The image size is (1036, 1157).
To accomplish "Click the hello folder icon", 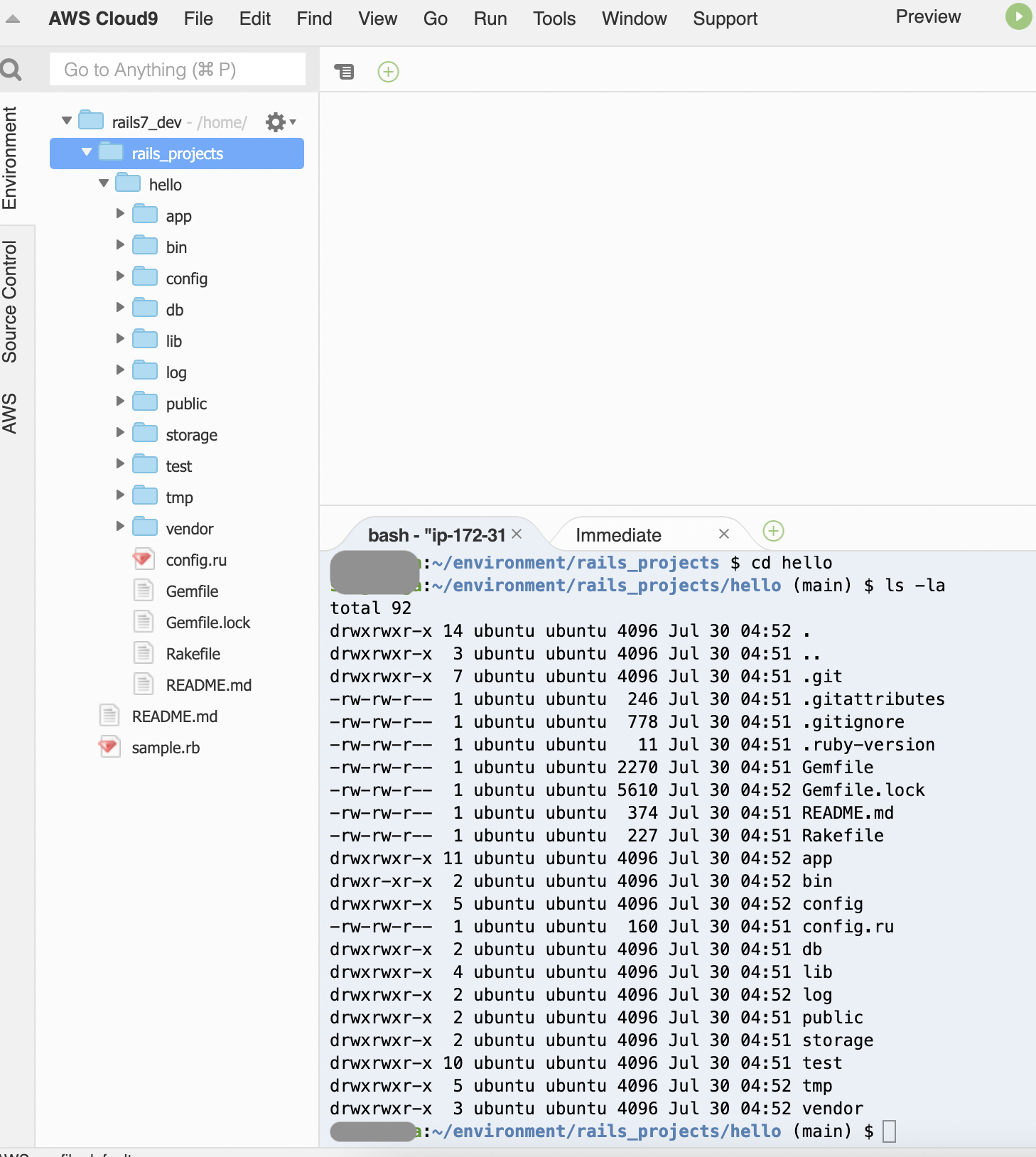I will coord(128,183).
